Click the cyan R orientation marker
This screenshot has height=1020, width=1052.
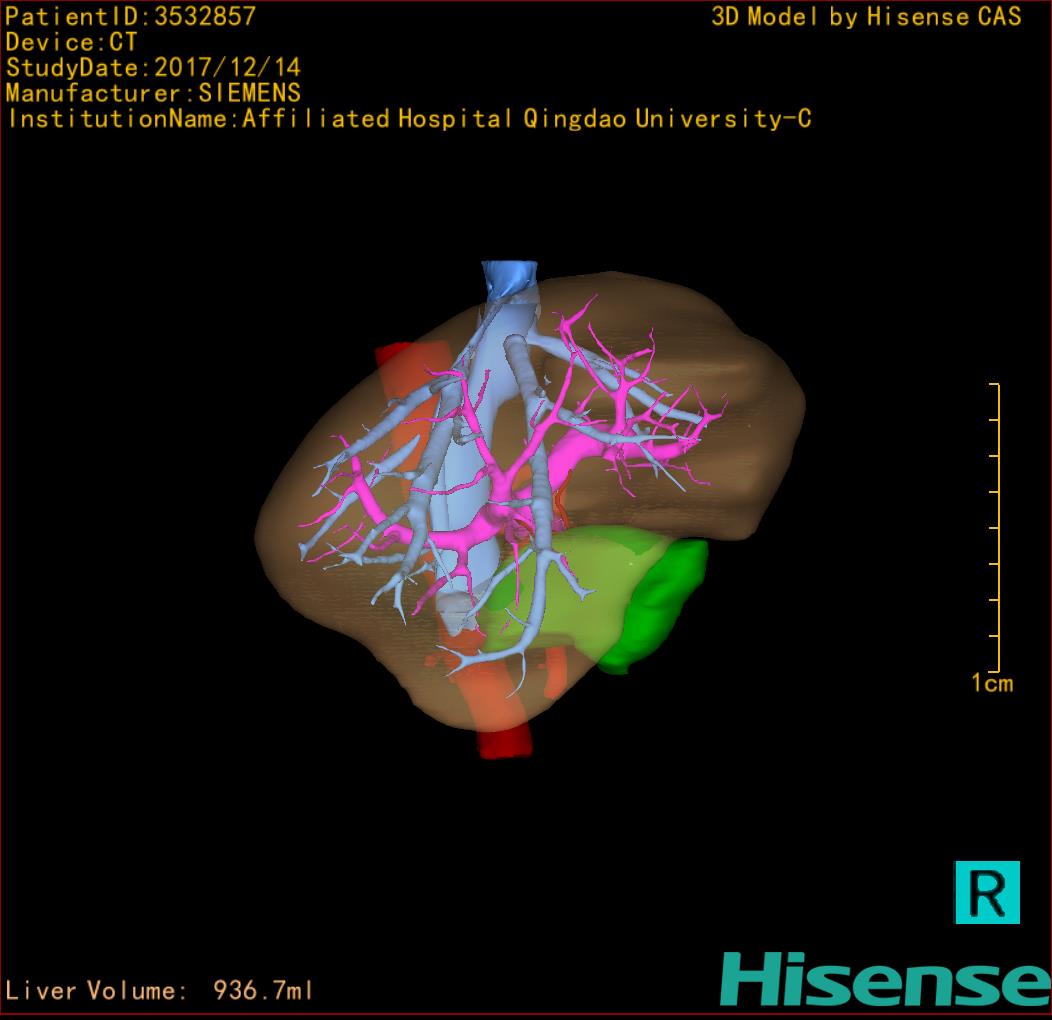(987, 891)
